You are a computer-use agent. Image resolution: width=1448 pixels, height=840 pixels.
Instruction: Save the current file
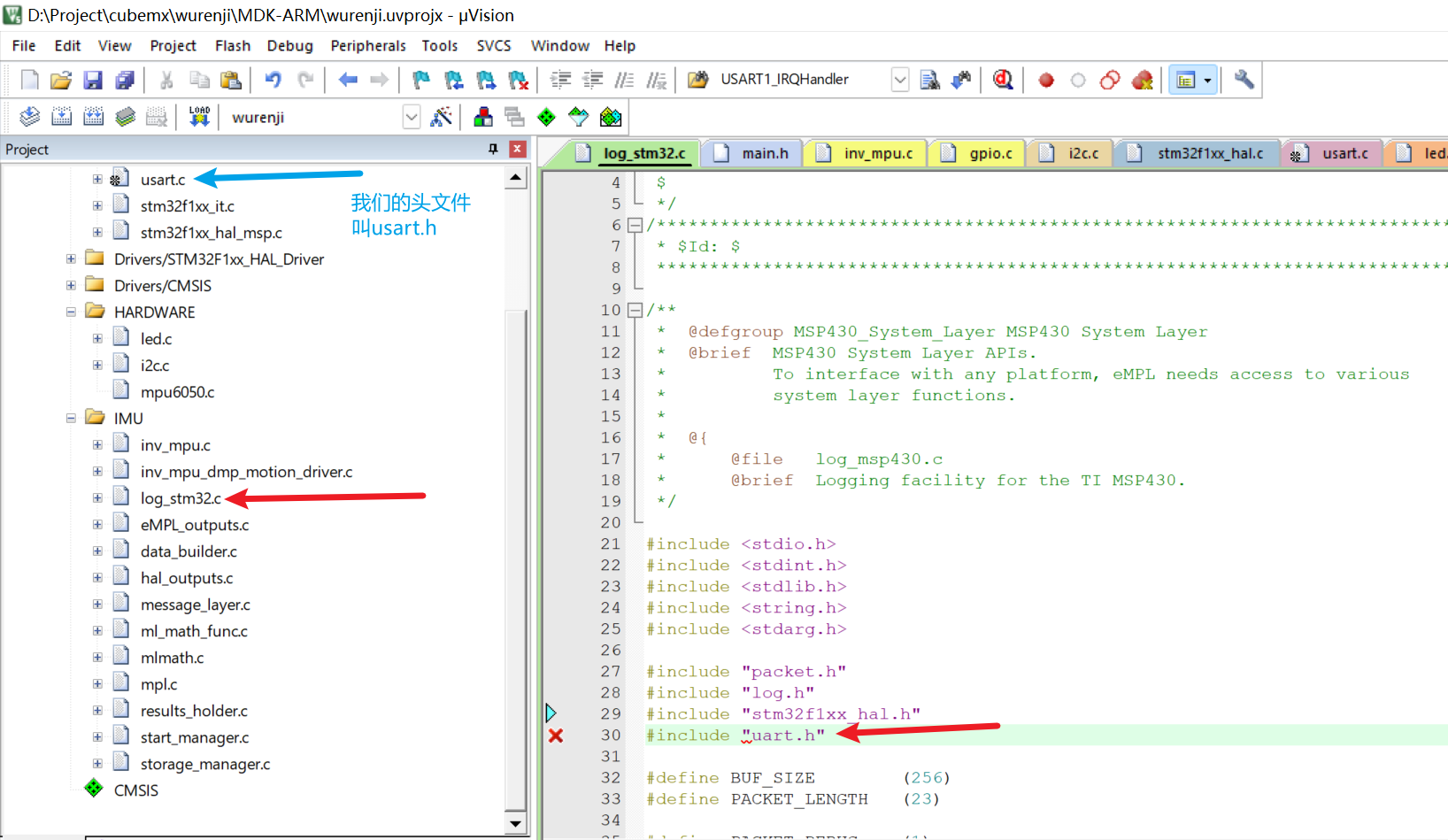click(x=93, y=80)
